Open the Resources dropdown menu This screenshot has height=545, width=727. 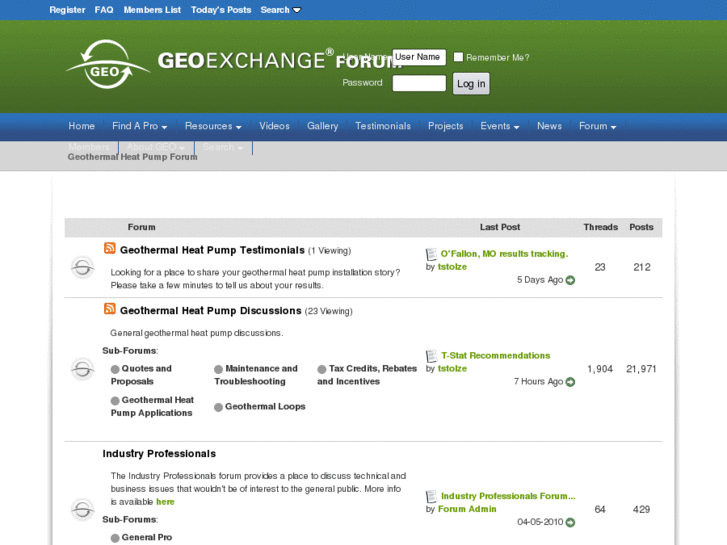pyautogui.click(x=213, y=126)
